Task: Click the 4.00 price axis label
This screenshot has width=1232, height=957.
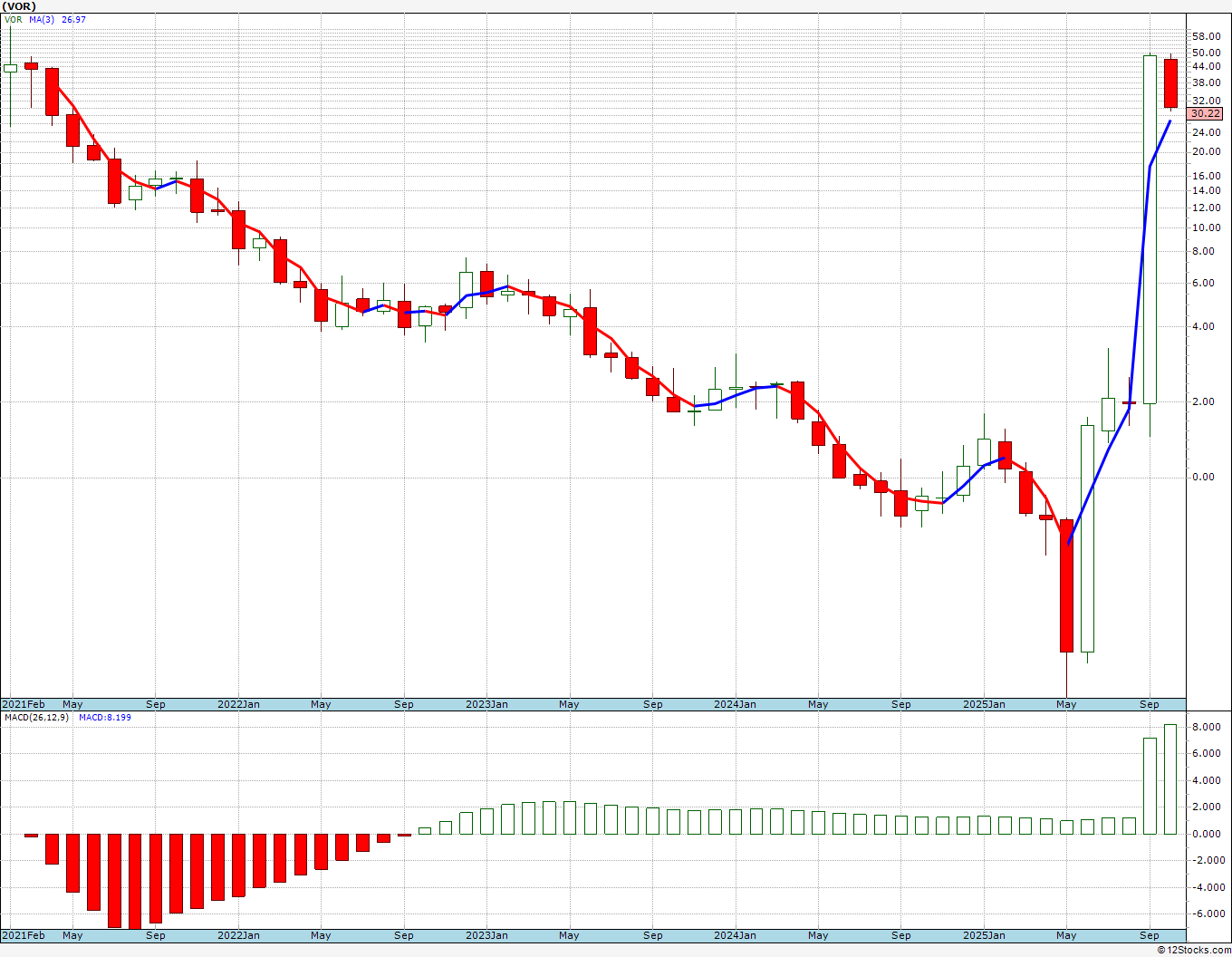Action: pyautogui.click(x=1204, y=326)
